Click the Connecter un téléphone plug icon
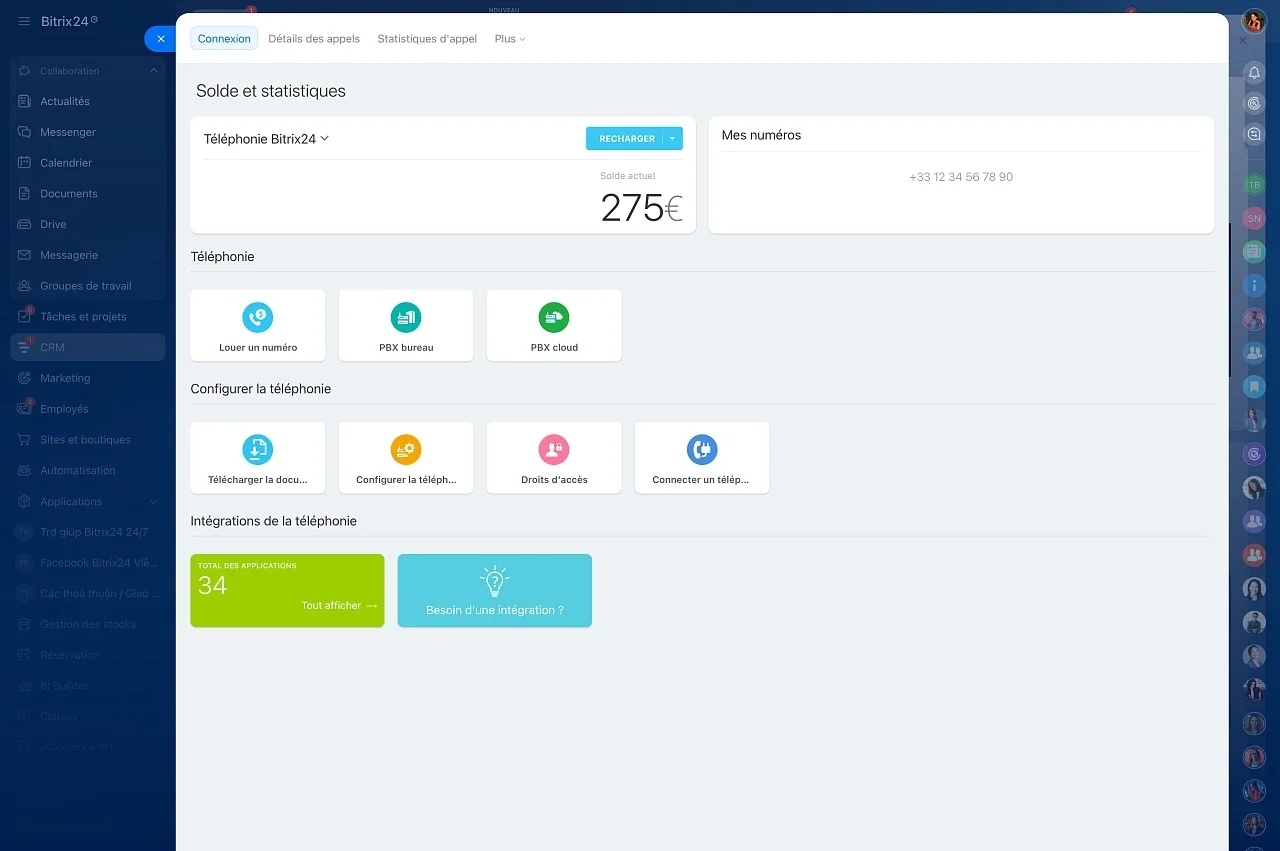The width and height of the screenshot is (1280, 851). pyautogui.click(x=702, y=449)
